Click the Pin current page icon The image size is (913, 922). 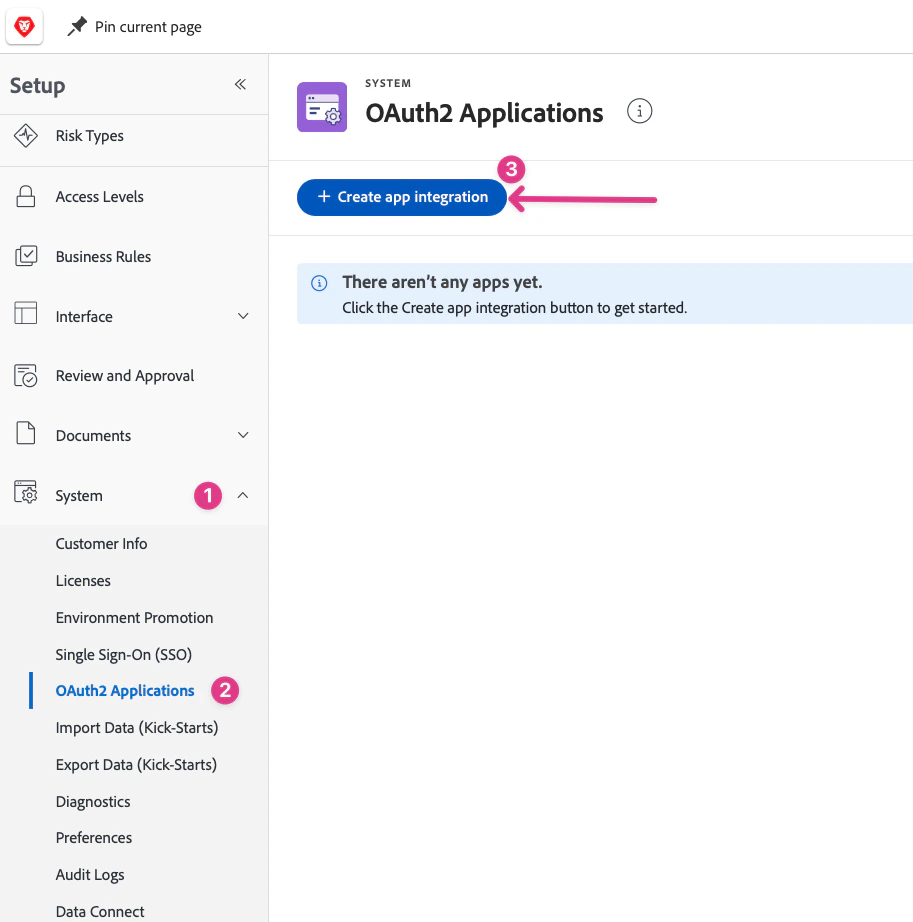(x=76, y=27)
